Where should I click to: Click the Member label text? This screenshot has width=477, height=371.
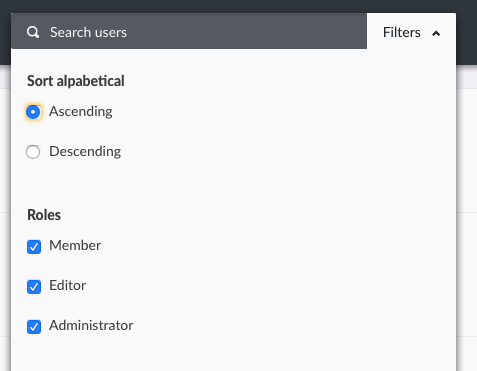(x=75, y=245)
